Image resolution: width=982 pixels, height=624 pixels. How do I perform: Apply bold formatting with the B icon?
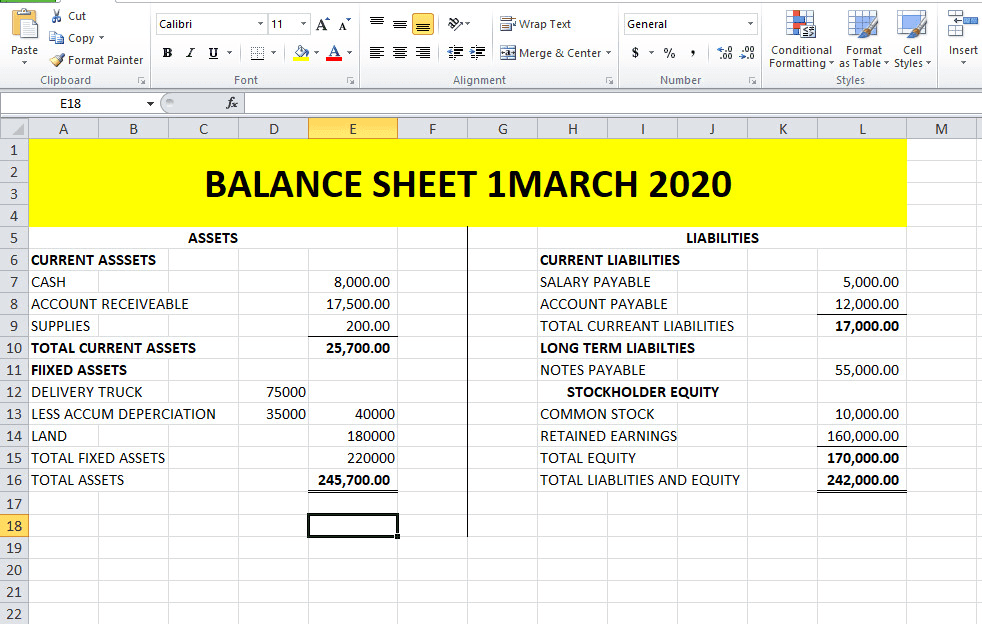click(x=167, y=52)
